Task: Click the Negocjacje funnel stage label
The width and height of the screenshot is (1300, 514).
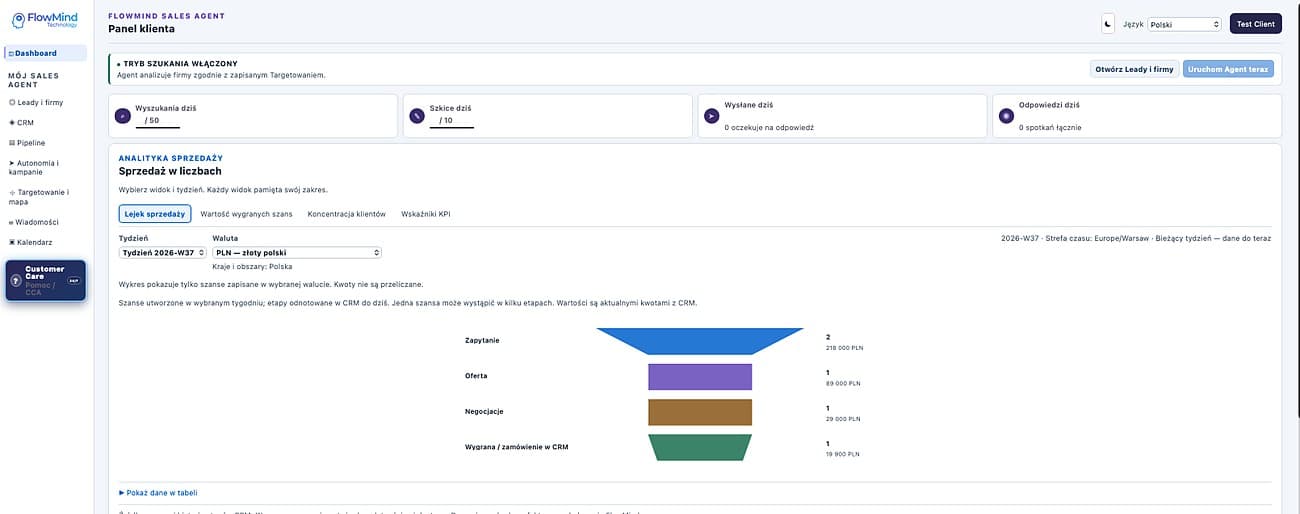Action: pyautogui.click(x=484, y=411)
